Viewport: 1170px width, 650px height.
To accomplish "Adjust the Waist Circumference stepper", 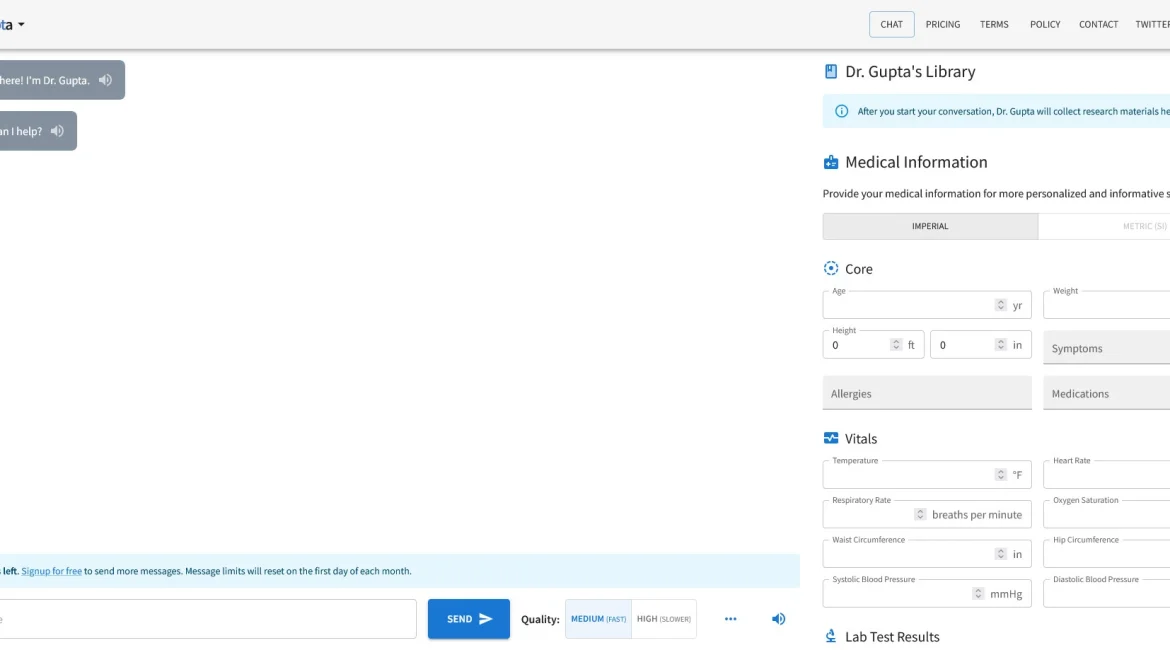I will tap(1001, 554).
